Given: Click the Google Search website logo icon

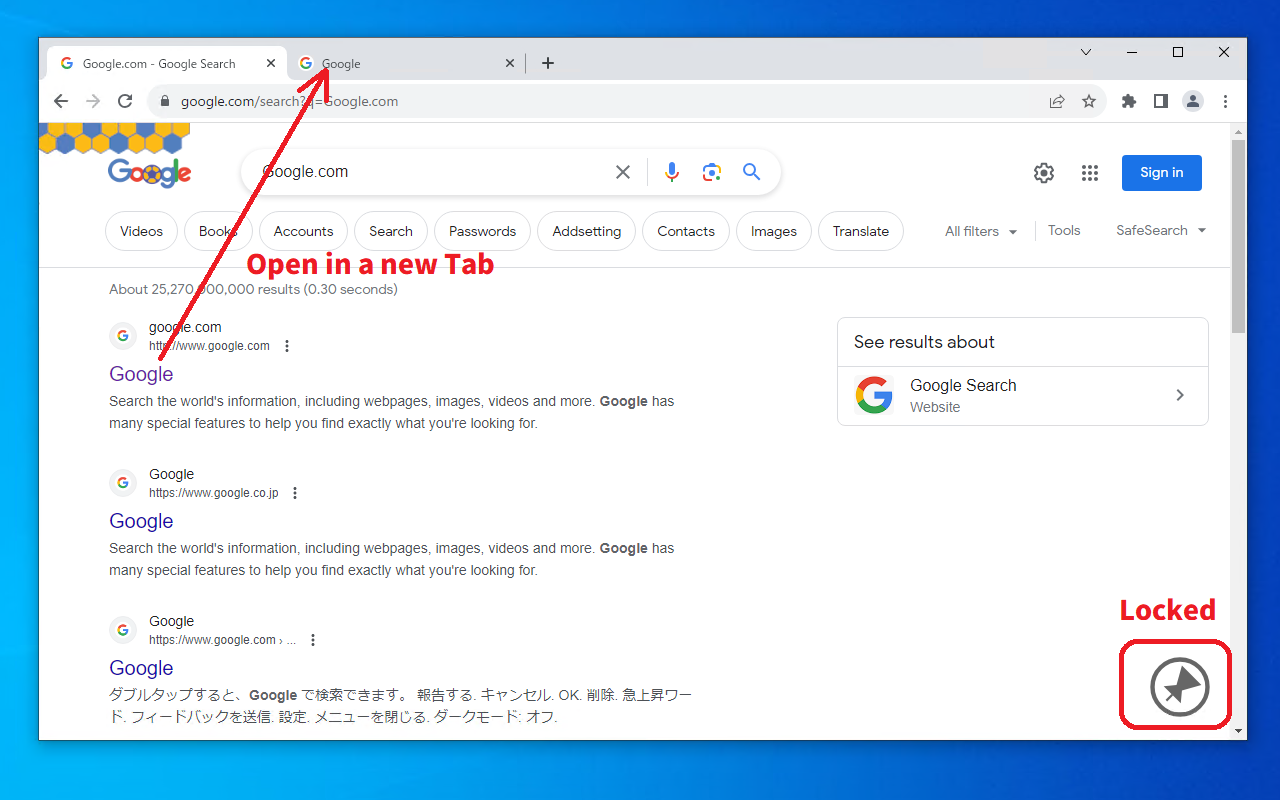Looking at the screenshot, I should [874, 395].
